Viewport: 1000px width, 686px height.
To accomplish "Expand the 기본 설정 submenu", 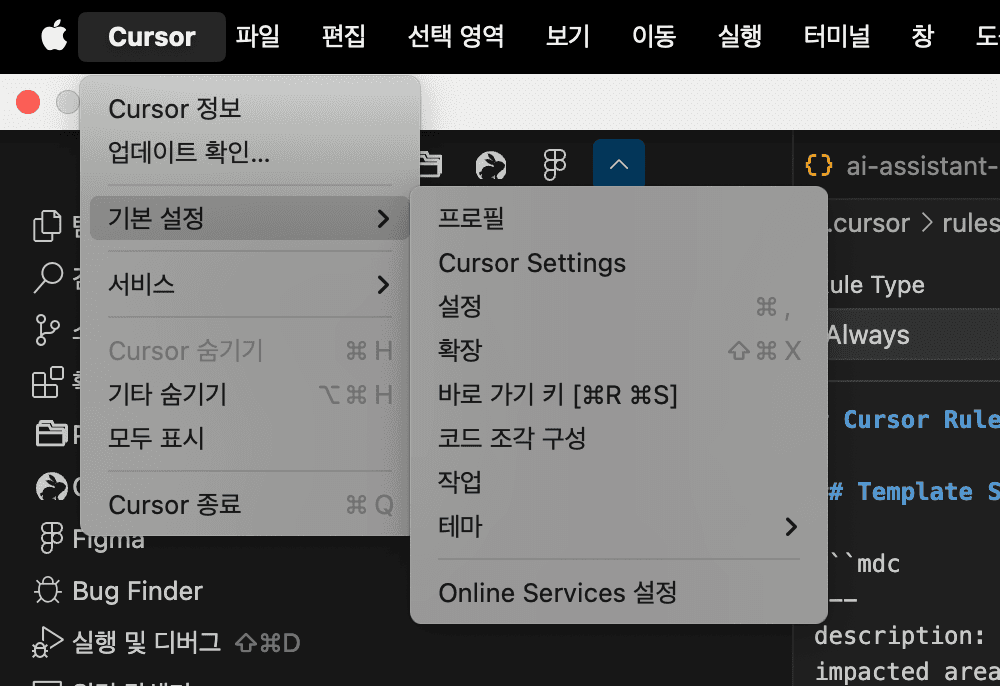I will [249, 219].
